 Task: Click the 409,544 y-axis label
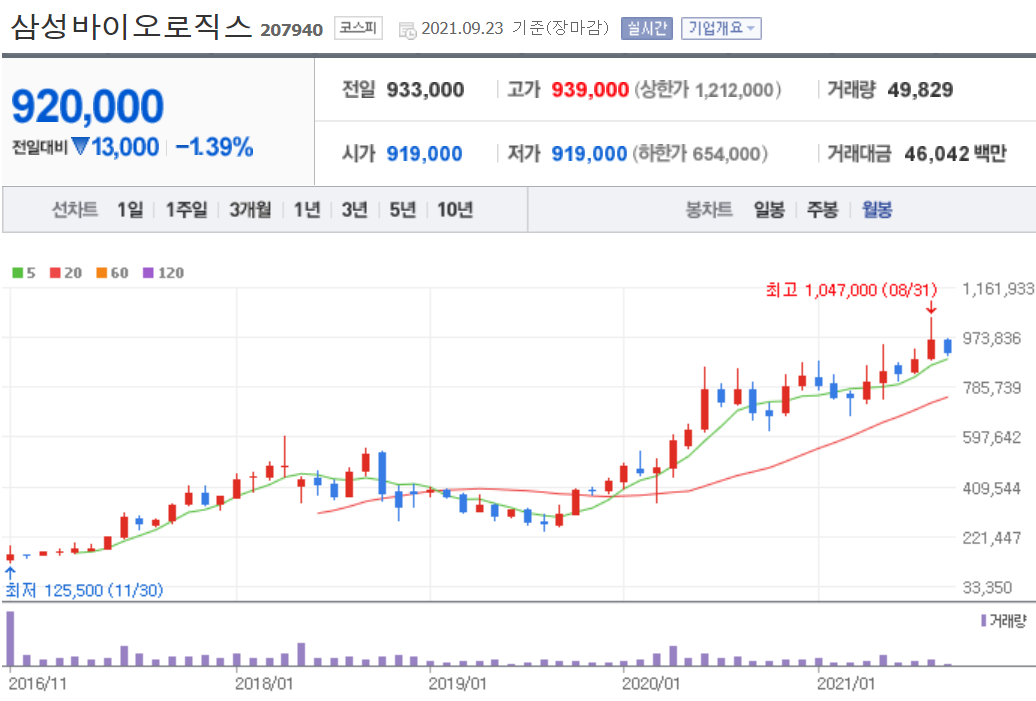click(x=992, y=489)
